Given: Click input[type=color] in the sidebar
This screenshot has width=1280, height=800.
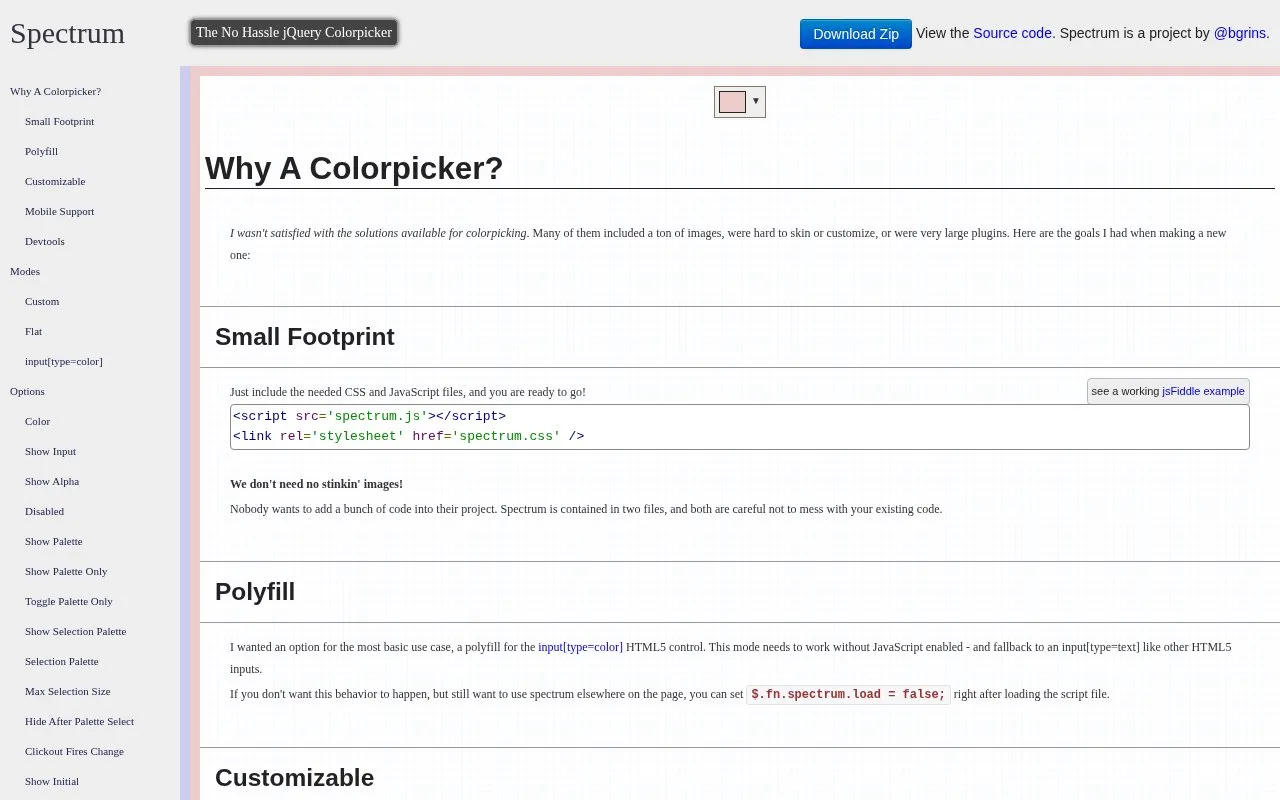Looking at the screenshot, I should pos(63,361).
